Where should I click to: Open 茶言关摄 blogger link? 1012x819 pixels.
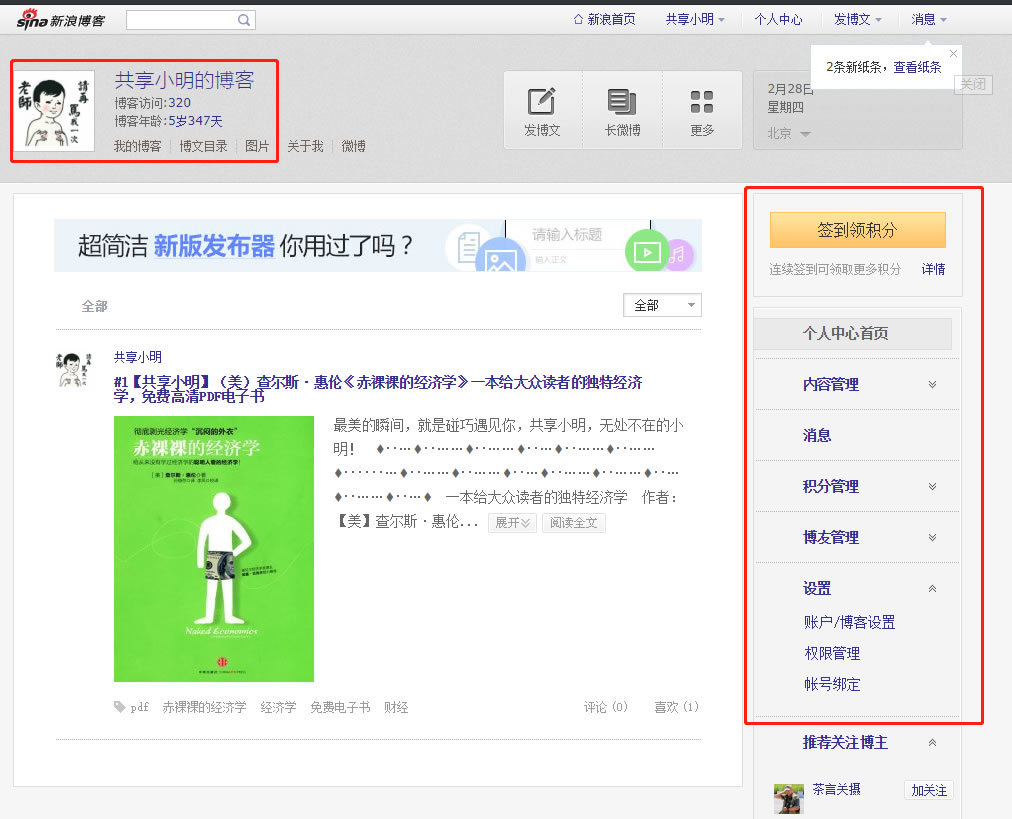[x=836, y=789]
